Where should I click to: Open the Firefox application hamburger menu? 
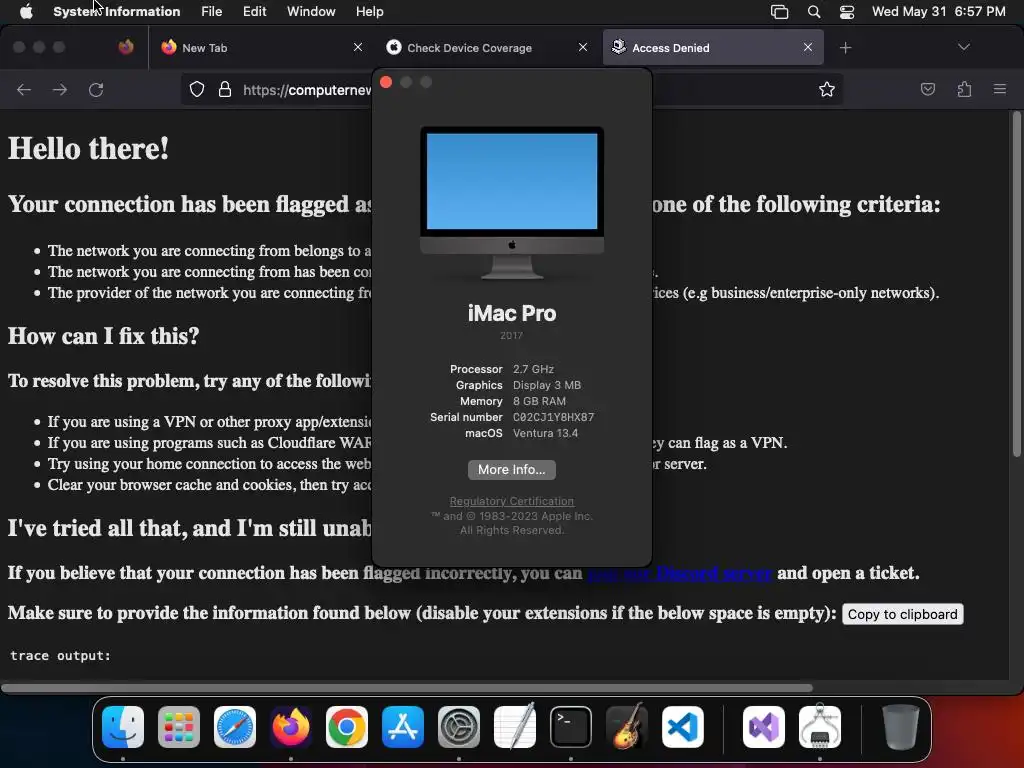[x=1000, y=89]
